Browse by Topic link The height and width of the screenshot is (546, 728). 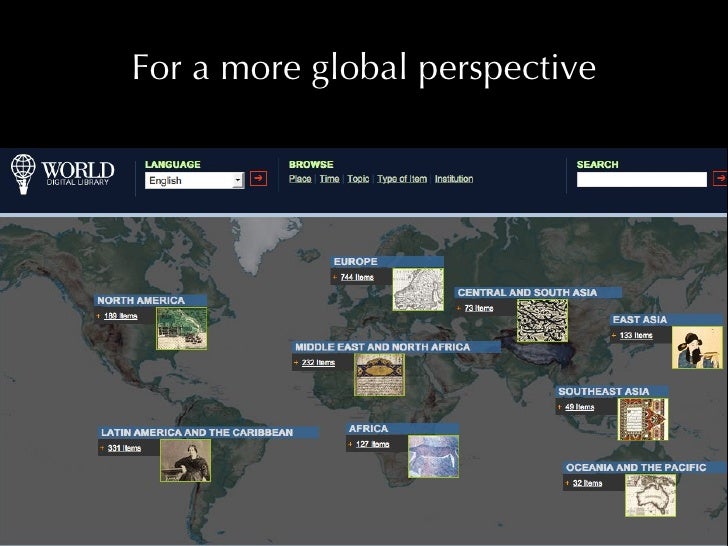358,179
